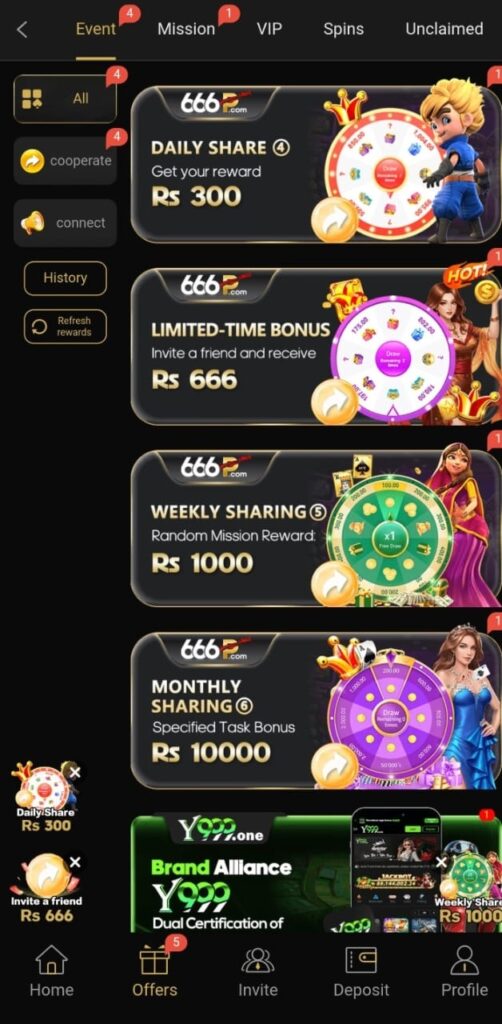The image size is (502, 1024).
Task: Close the floating Weekly Share widget
Action: [x=442, y=863]
